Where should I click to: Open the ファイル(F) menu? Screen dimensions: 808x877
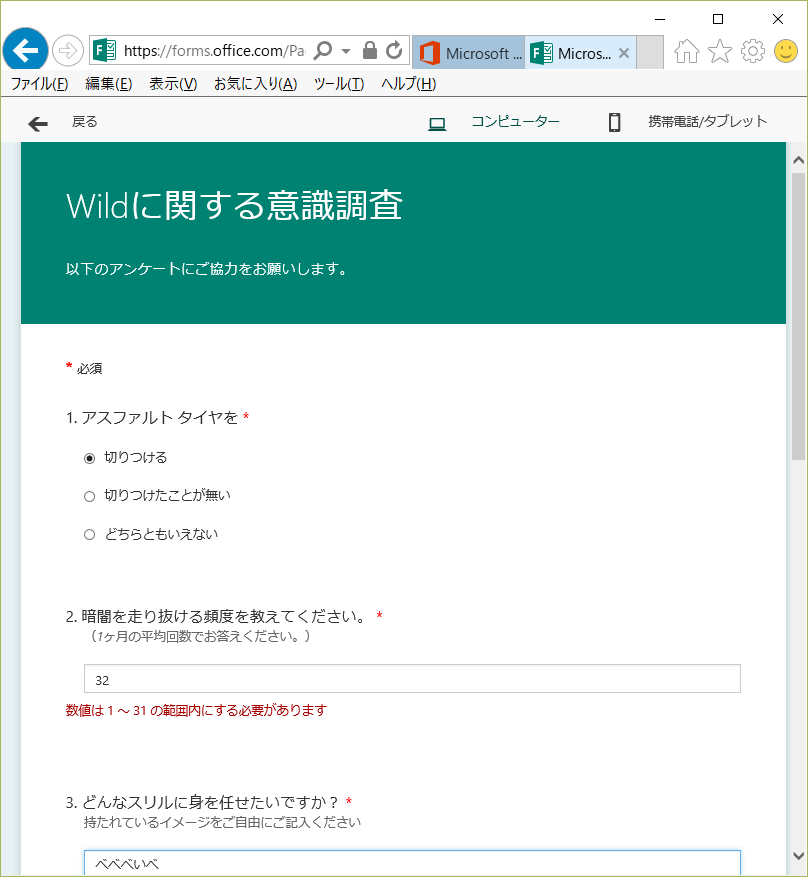tap(39, 84)
